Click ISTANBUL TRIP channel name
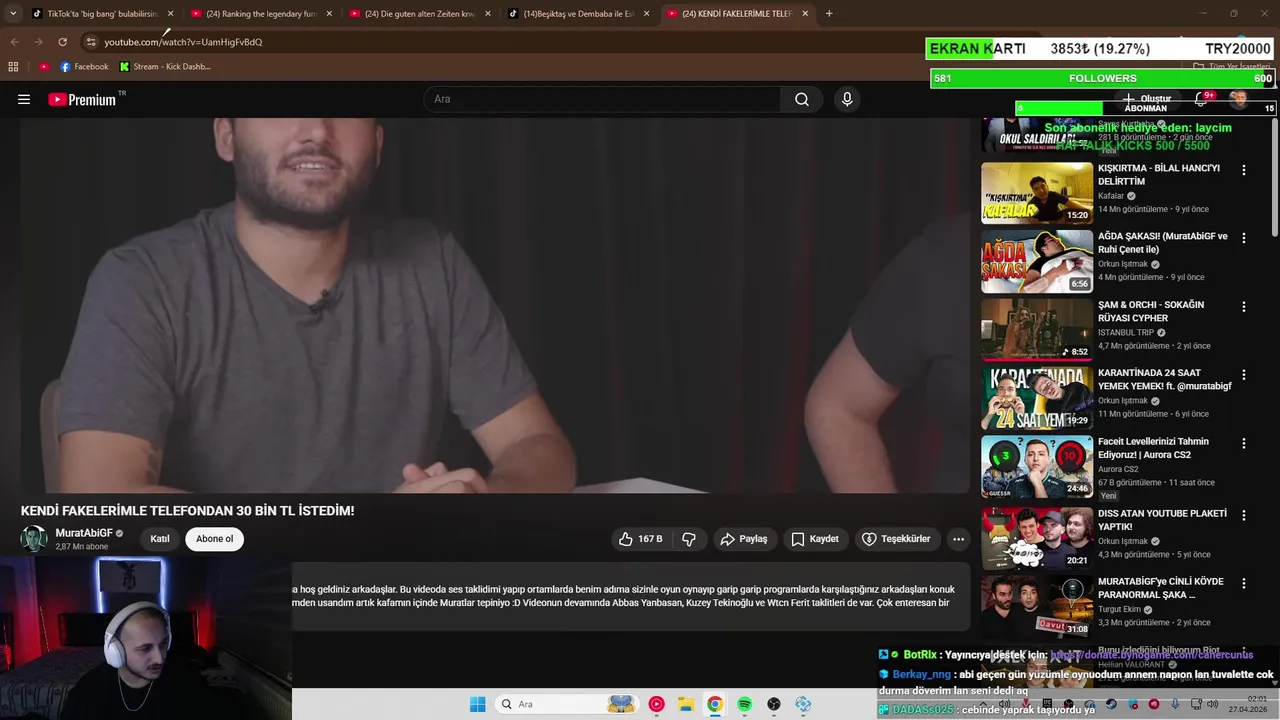The image size is (1280, 720). [1126, 333]
